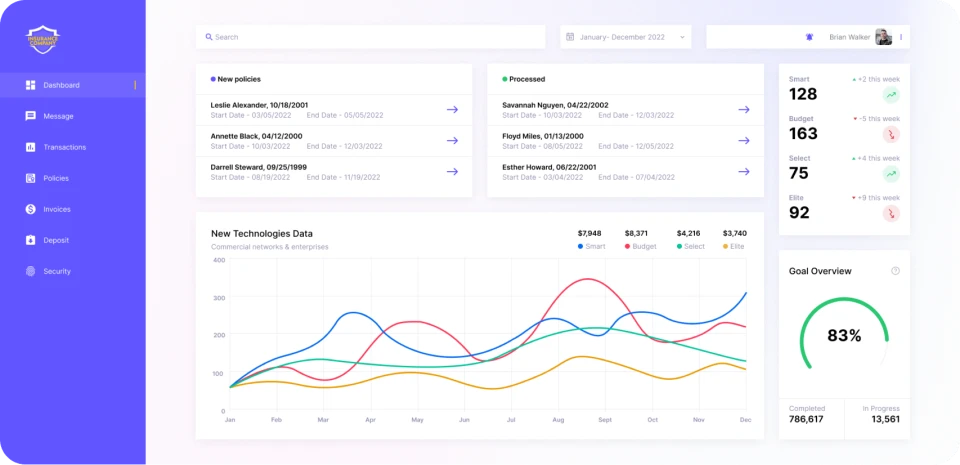
Task: Click the Brian Walker user name
Action: tap(850, 37)
